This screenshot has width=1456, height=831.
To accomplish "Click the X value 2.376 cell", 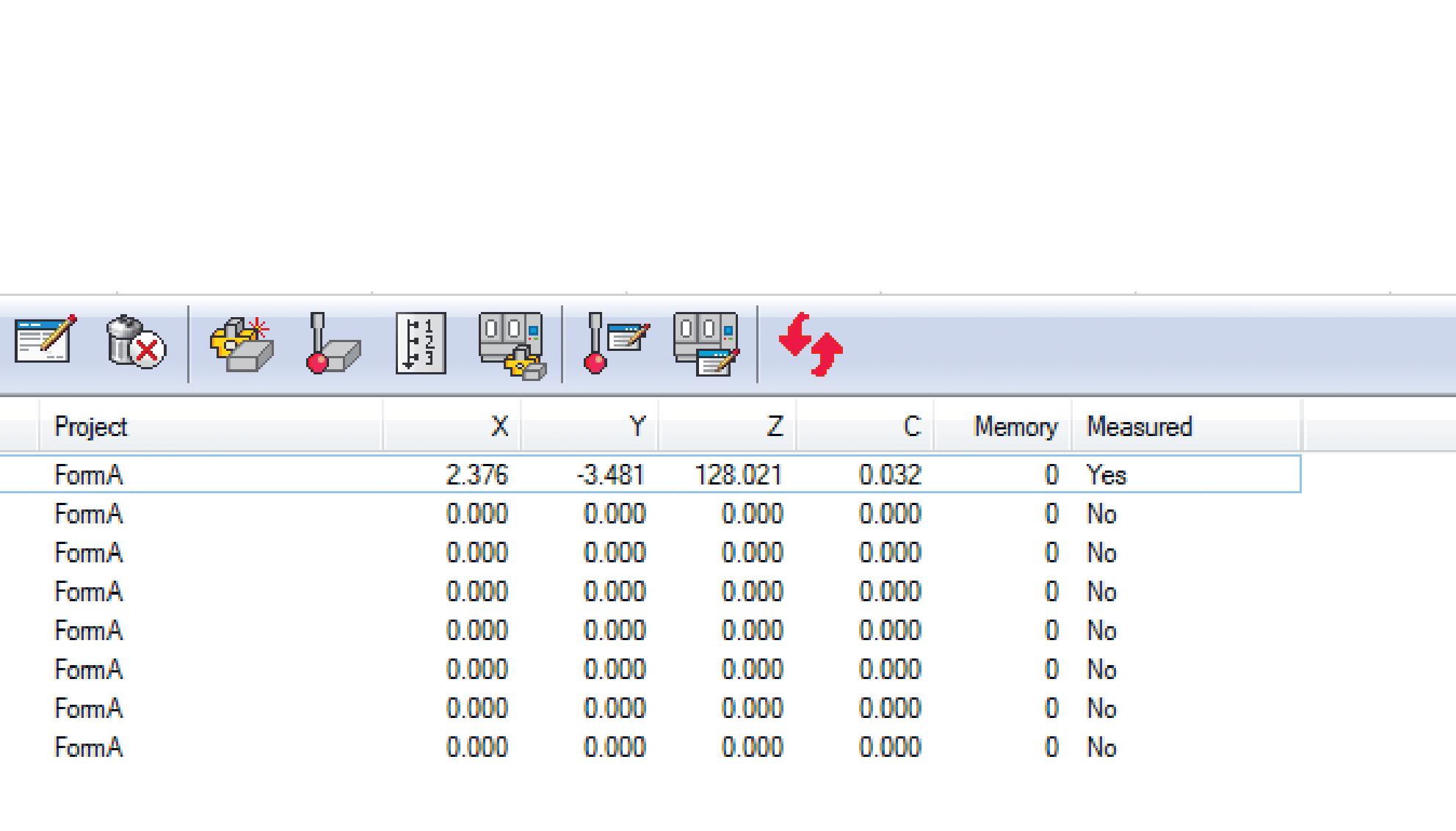I will pyautogui.click(x=477, y=475).
